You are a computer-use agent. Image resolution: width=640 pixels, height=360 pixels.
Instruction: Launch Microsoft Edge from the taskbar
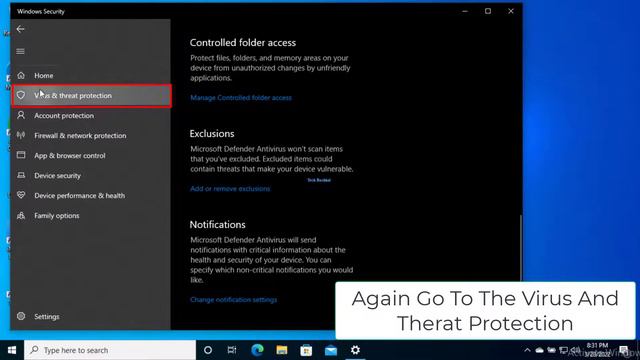pyautogui.click(x=257, y=350)
